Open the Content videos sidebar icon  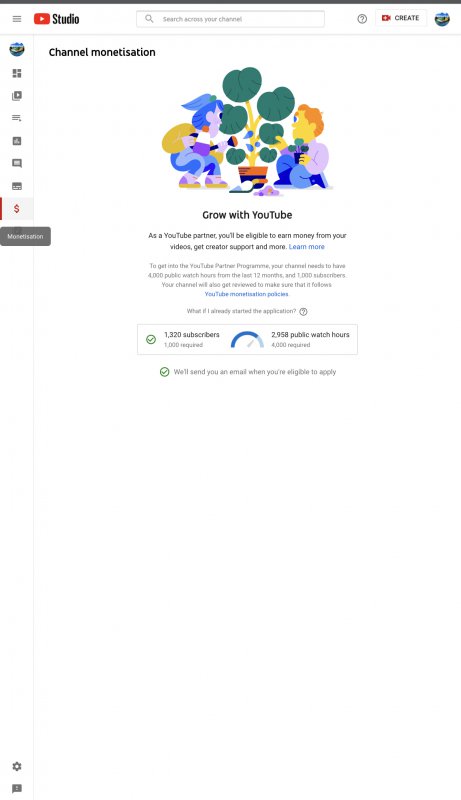(x=17, y=96)
